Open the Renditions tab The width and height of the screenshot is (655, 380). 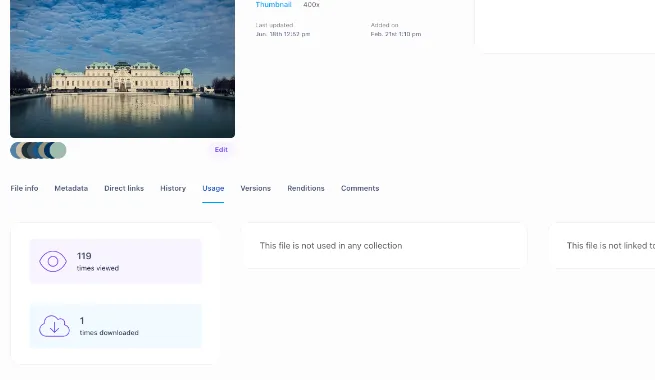pyautogui.click(x=306, y=188)
